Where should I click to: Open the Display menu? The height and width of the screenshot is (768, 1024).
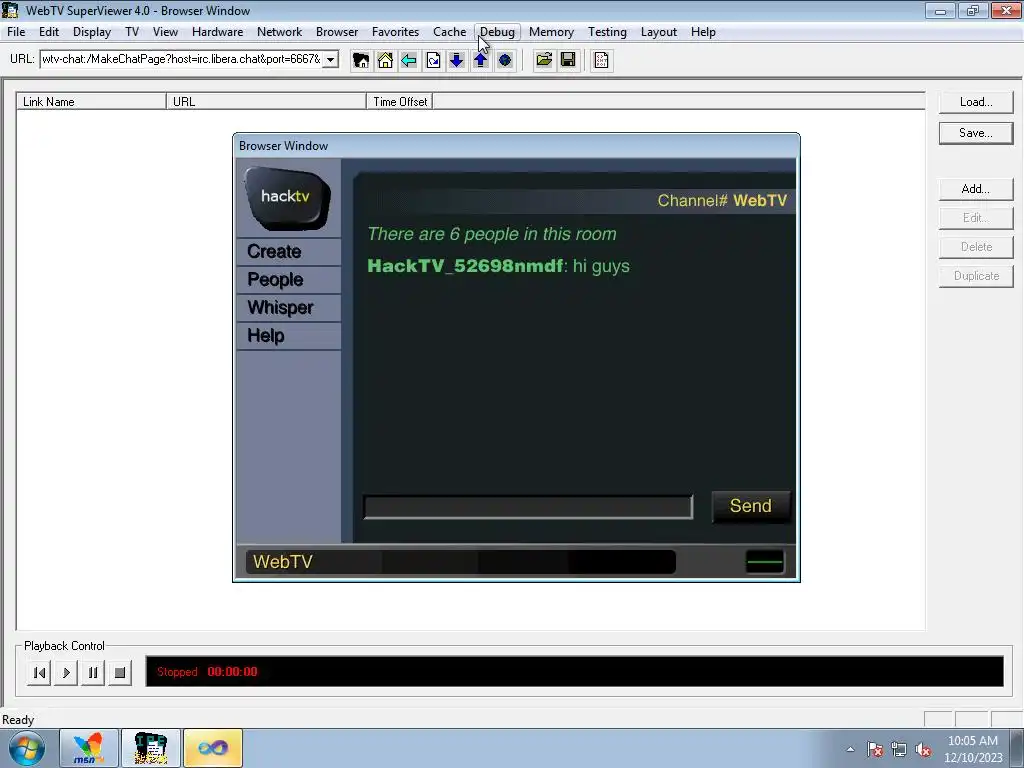[x=92, y=32]
